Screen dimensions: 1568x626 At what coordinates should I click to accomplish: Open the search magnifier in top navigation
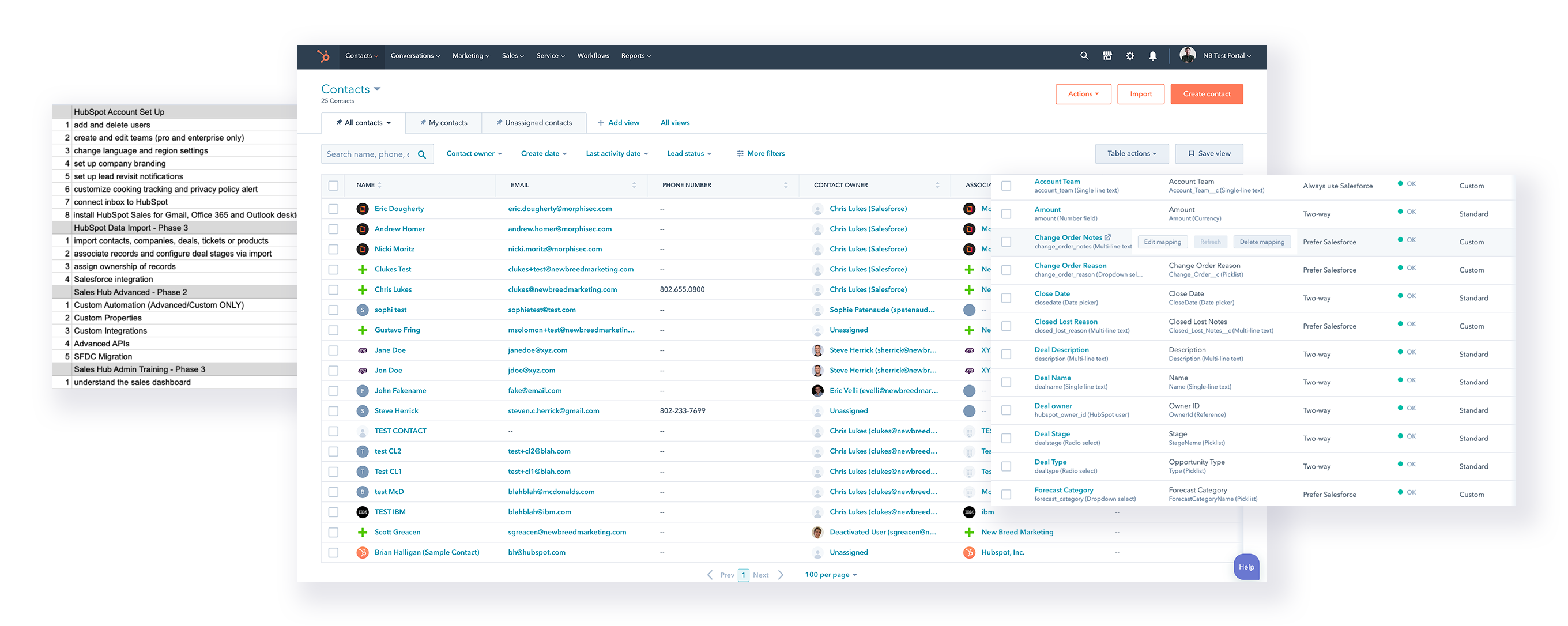pyautogui.click(x=1084, y=56)
